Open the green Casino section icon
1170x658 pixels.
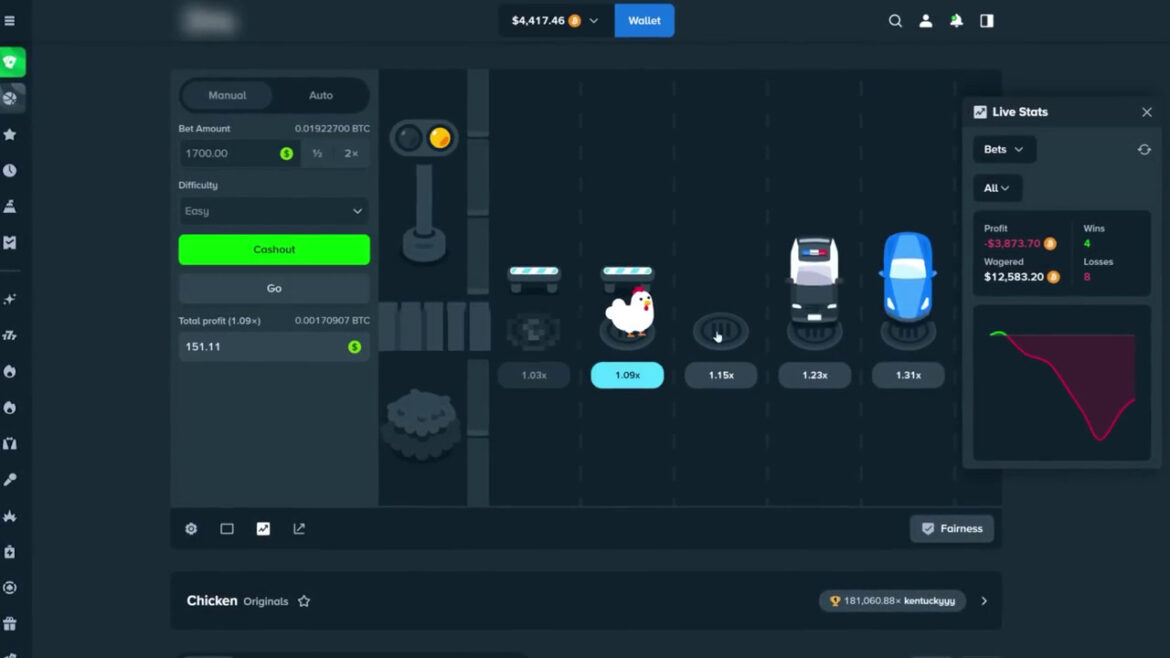[x=11, y=62]
